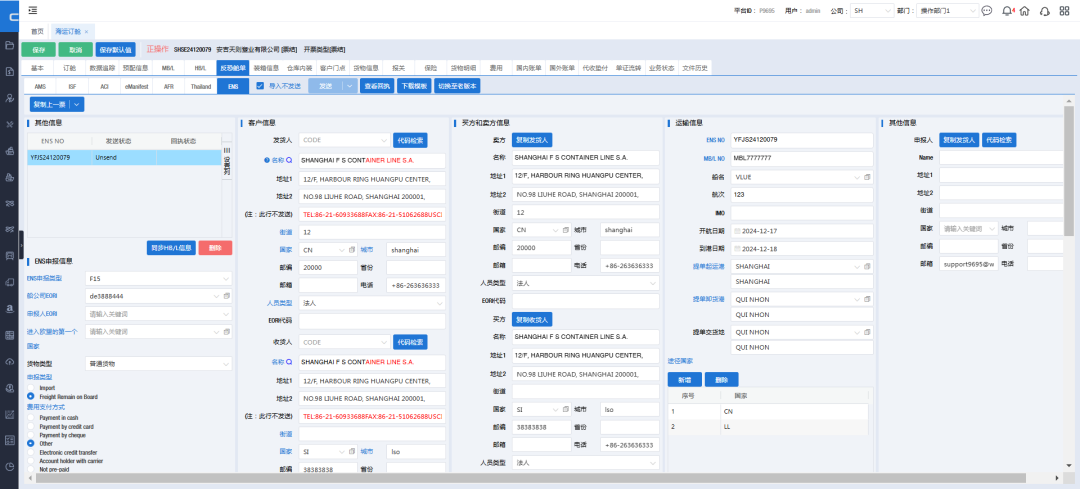The width and height of the screenshot is (1080, 489).
Task: Open the 提单起运港 SHANGHAI dropdown
Action: [x=803, y=266]
